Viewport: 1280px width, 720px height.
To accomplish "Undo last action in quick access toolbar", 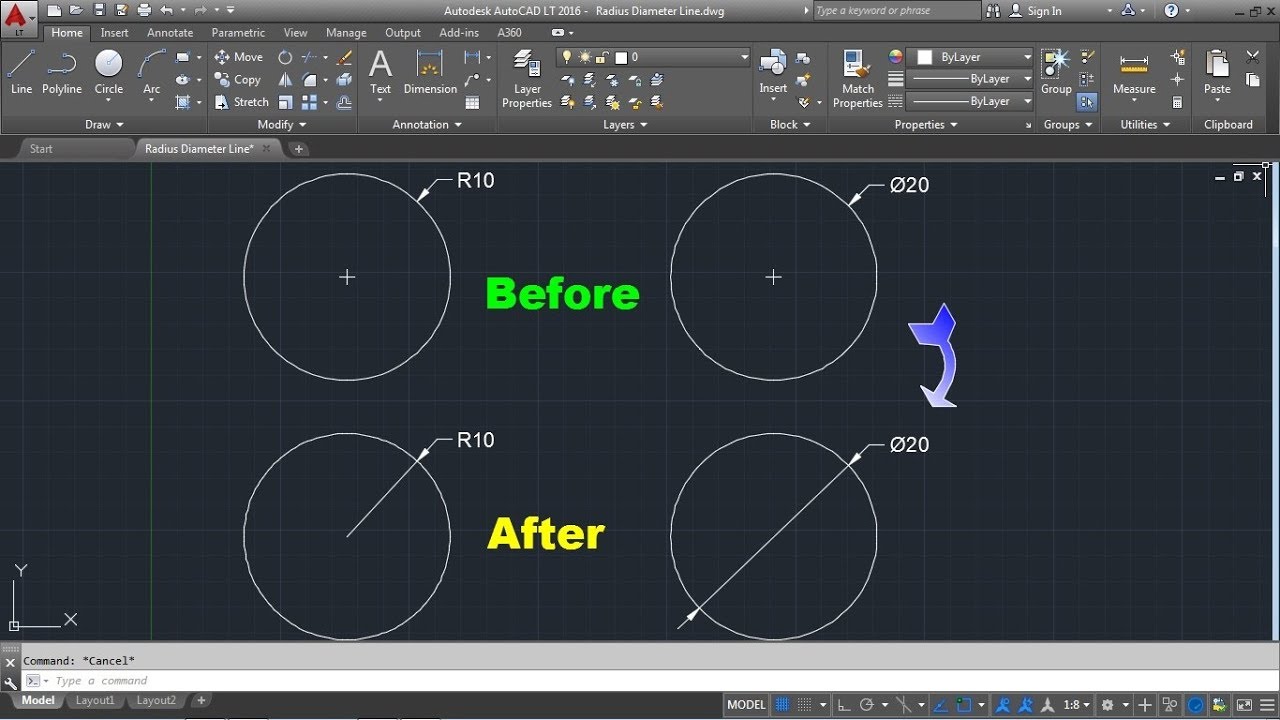I will click(166, 10).
